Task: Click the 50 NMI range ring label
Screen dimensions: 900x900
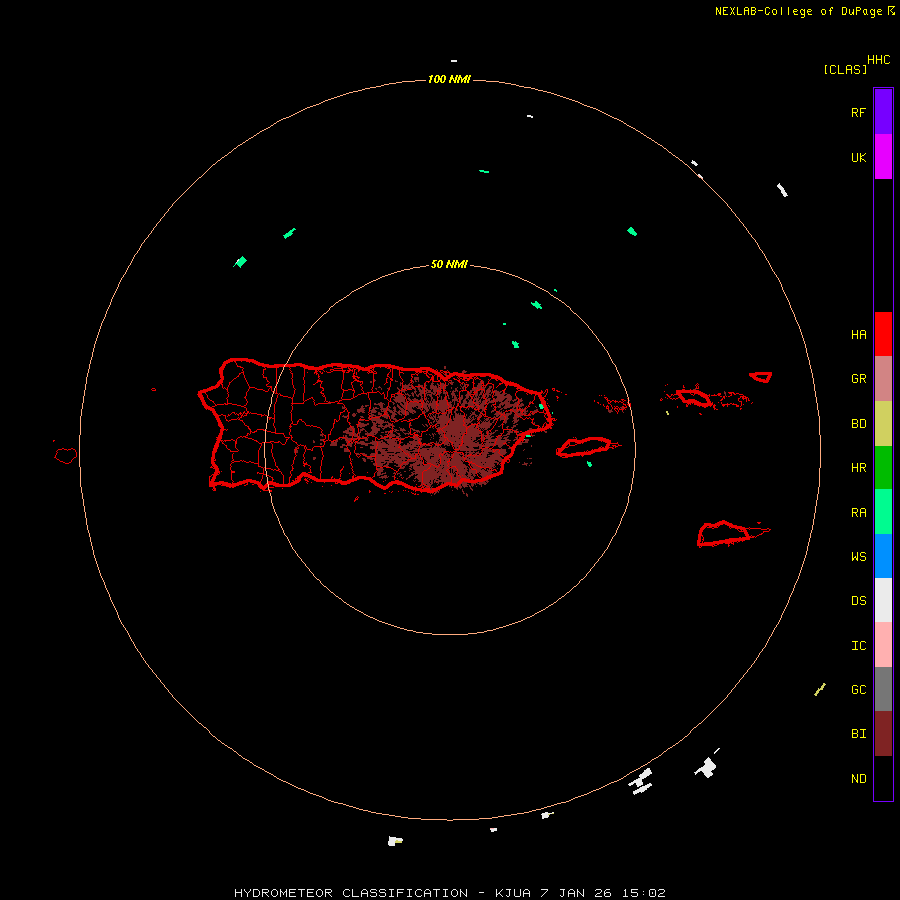Action: pos(449,264)
